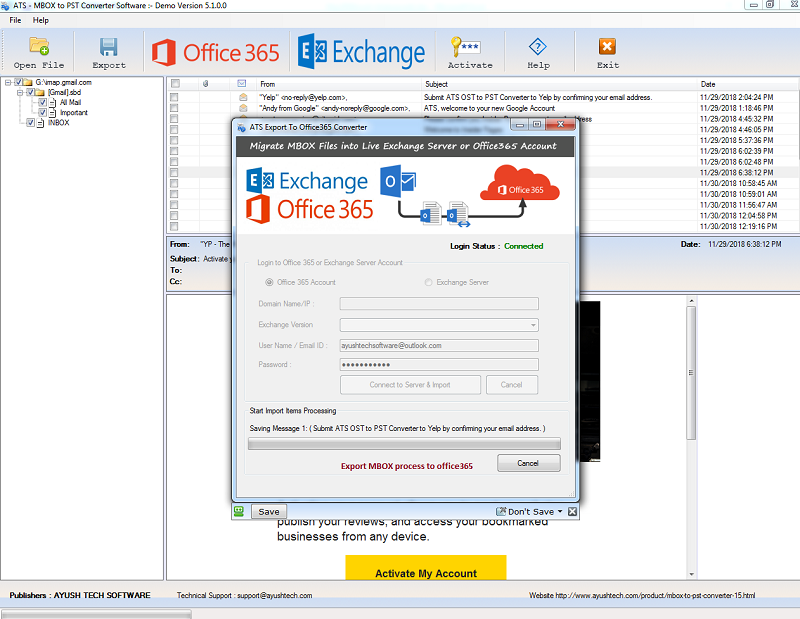The height and width of the screenshot is (619, 800).
Task: Click the support@ayushtech.com technical support text
Action: (274, 595)
